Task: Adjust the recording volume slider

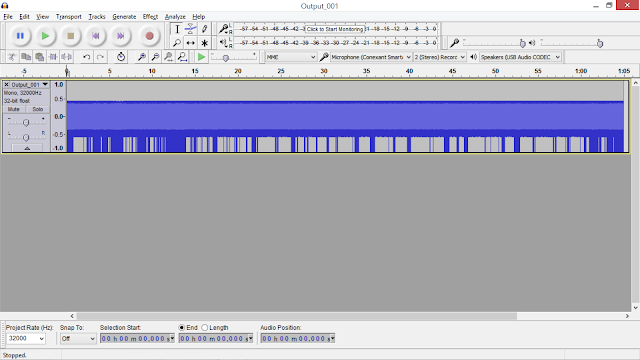Action: (x=522, y=43)
